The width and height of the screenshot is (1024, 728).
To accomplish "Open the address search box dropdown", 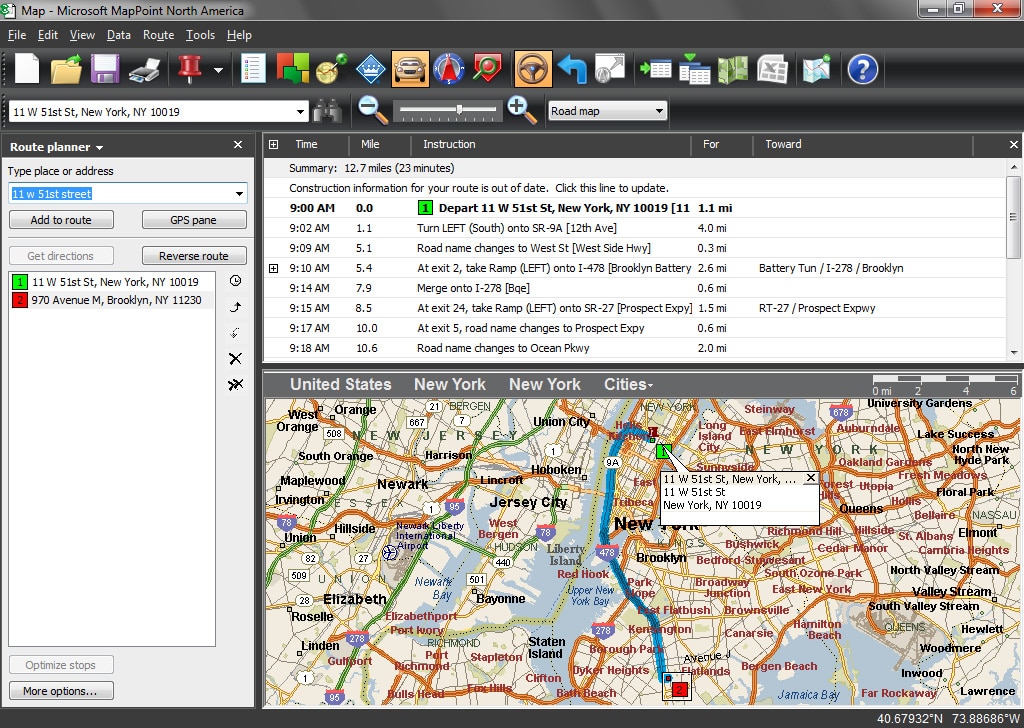I will click(x=300, y=112).
